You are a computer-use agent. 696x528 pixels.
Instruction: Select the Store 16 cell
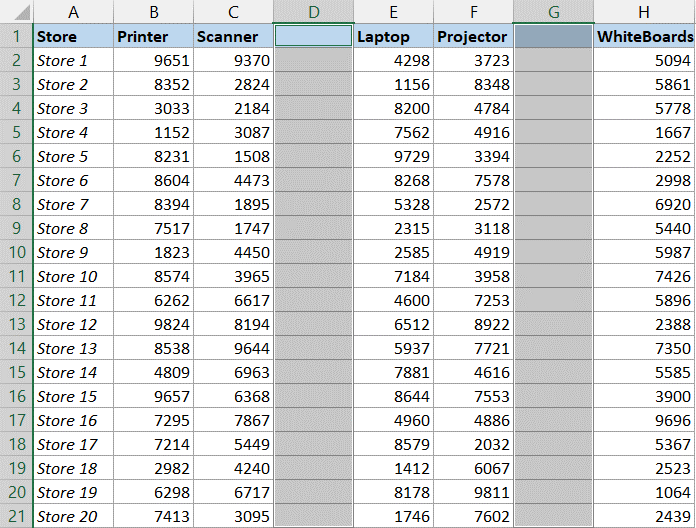click(x=73, y=420)
